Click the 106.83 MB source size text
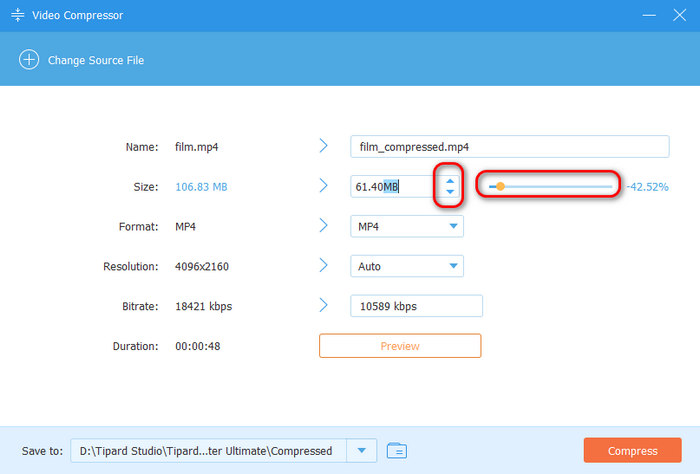The width and height of the screenshot is (700, 474). click(x=201, y=187)
